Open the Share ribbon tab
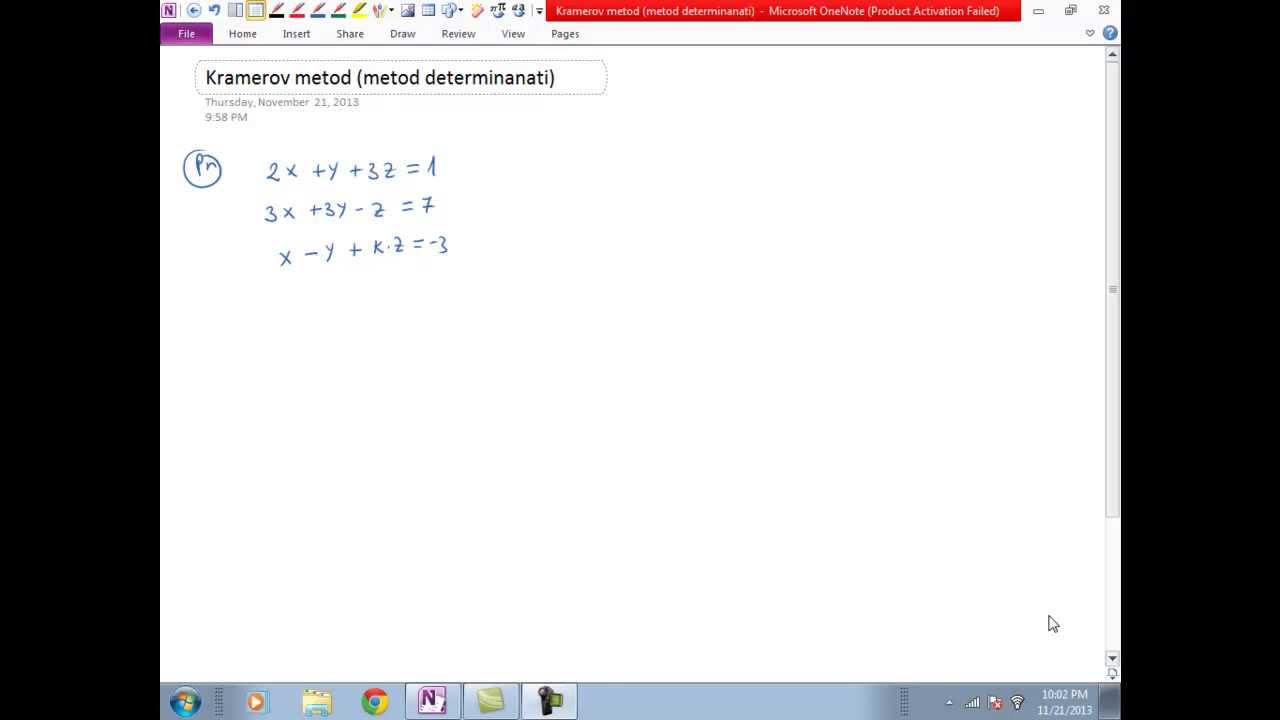Viewport: 1280px width, 720px height. point(350,34)
